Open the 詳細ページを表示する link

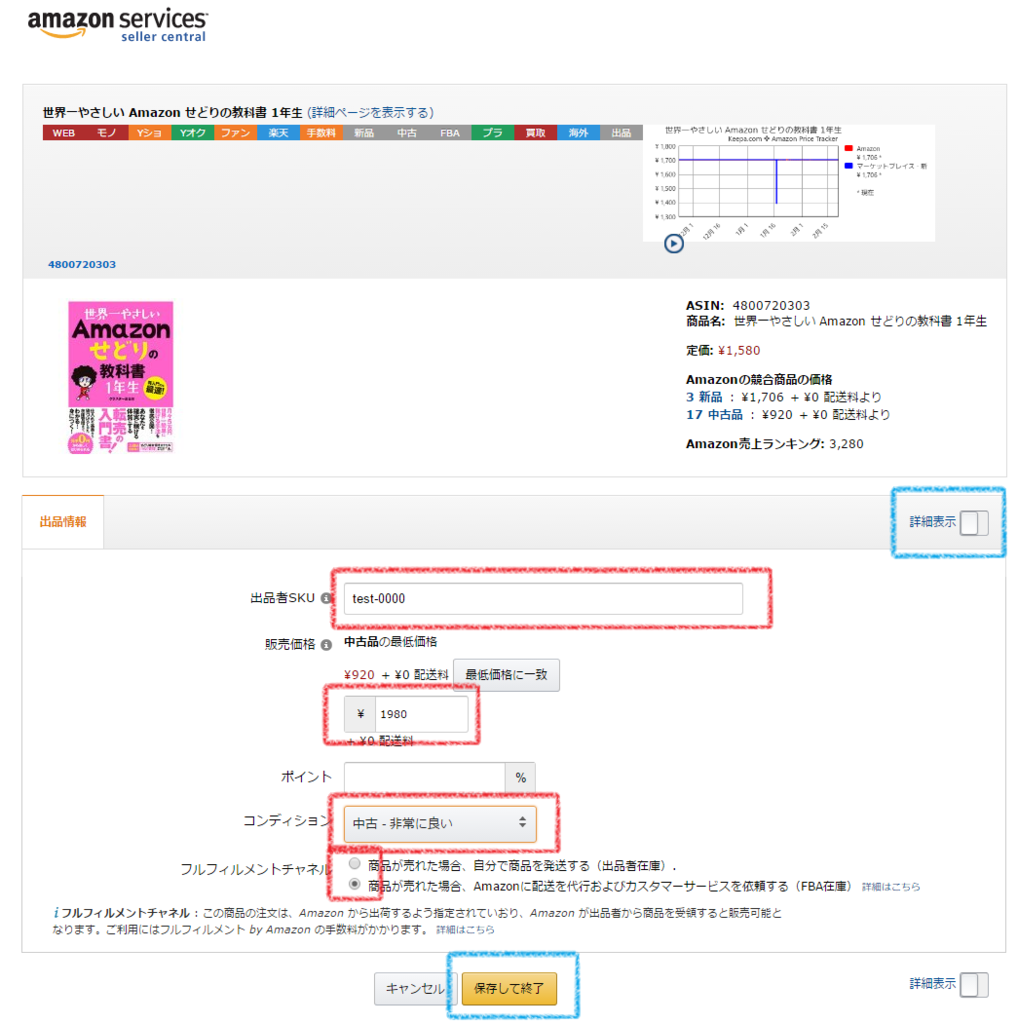click(x=370, y=112)
